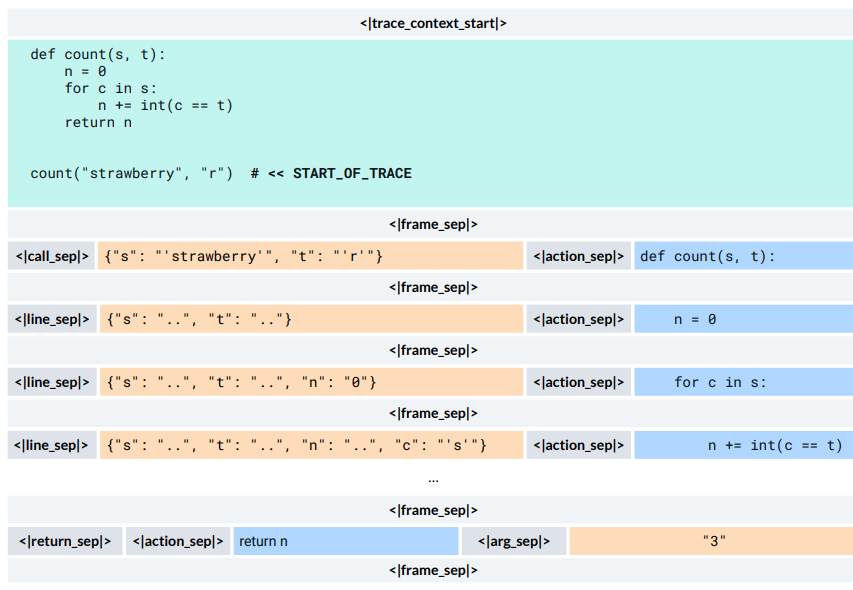Select the <|call_sep|> label
Screen dimensions: 853x590
[x=52, y=256]
